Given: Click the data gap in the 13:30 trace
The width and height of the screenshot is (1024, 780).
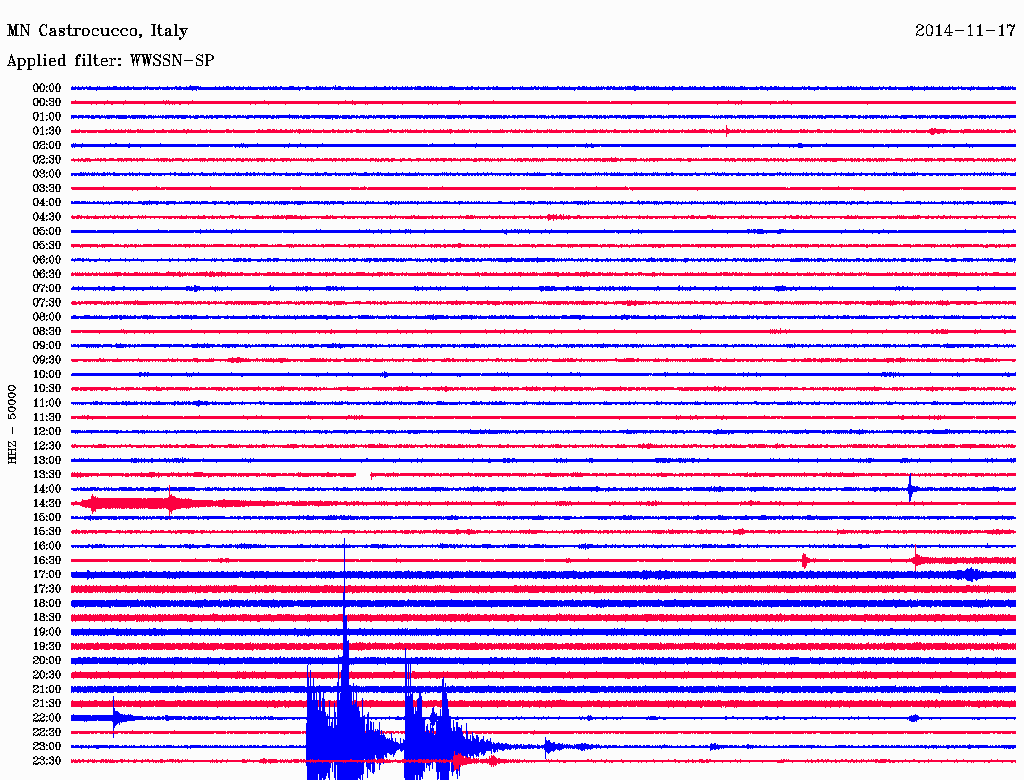Looking at the screenshot, I should coord(363,475).
